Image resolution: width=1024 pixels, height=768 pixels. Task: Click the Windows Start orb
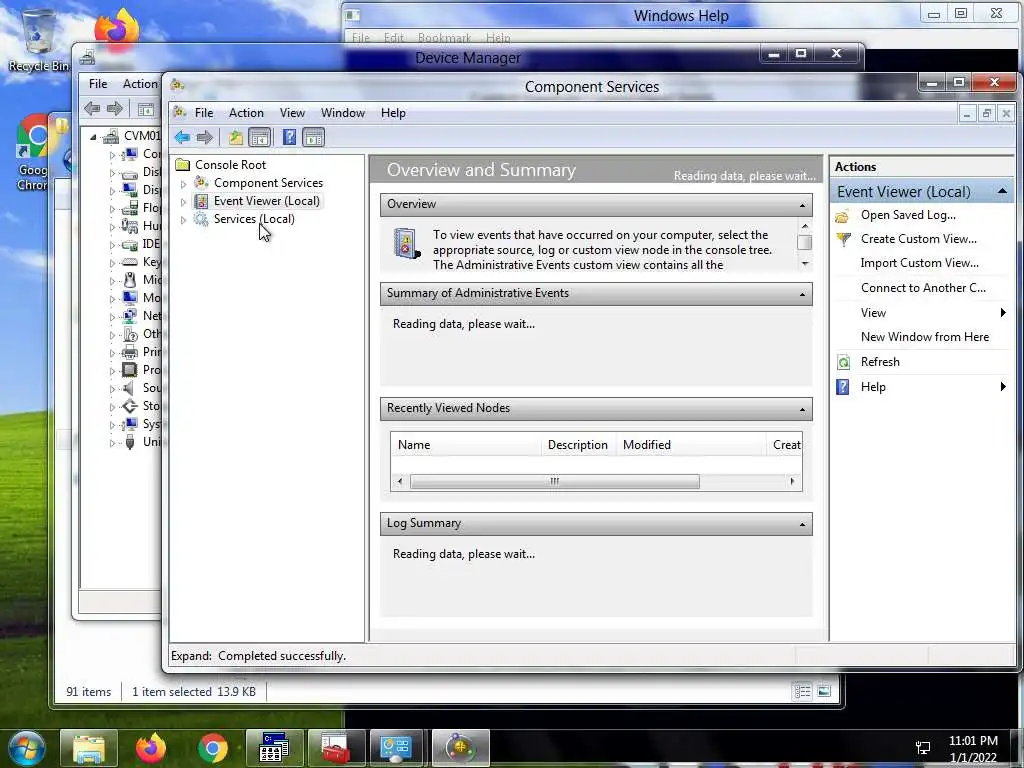pyautogui.click(x=26, y=748)
